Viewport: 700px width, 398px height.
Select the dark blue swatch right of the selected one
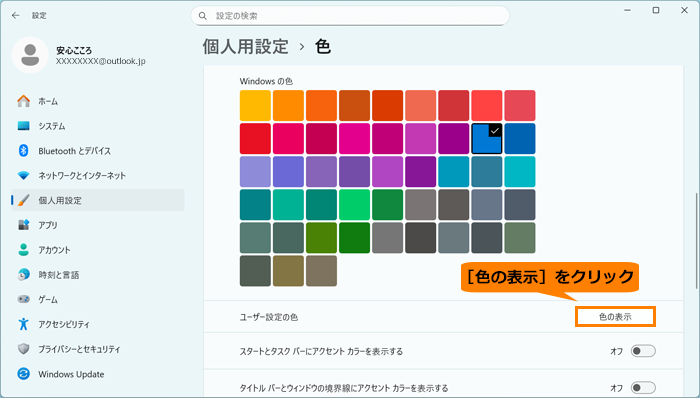click(x=520, y=139)
